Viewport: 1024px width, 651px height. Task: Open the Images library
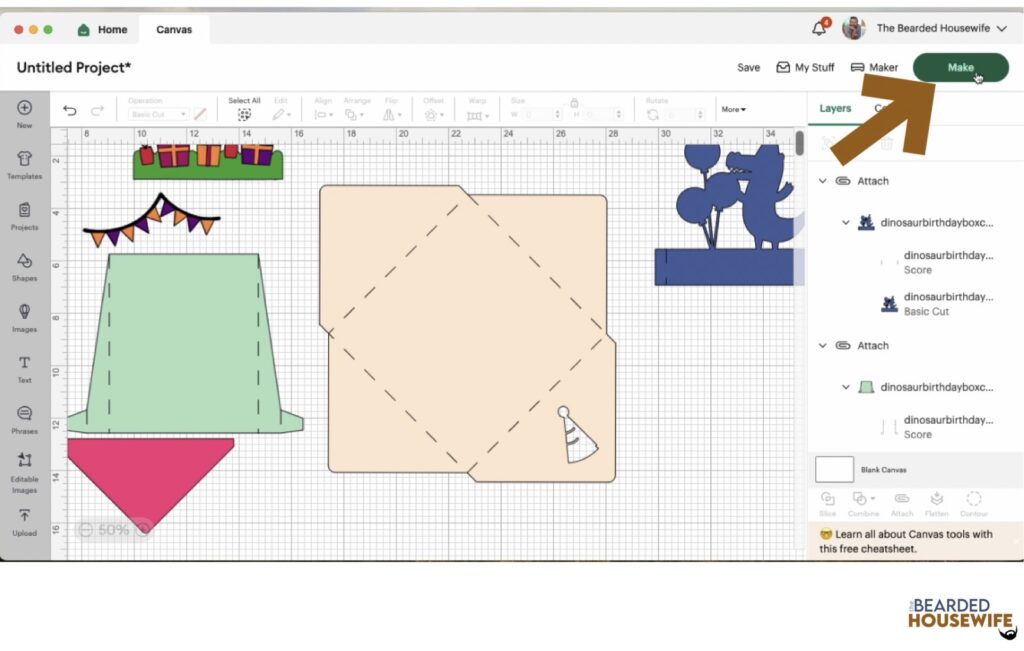coord(24,312)
